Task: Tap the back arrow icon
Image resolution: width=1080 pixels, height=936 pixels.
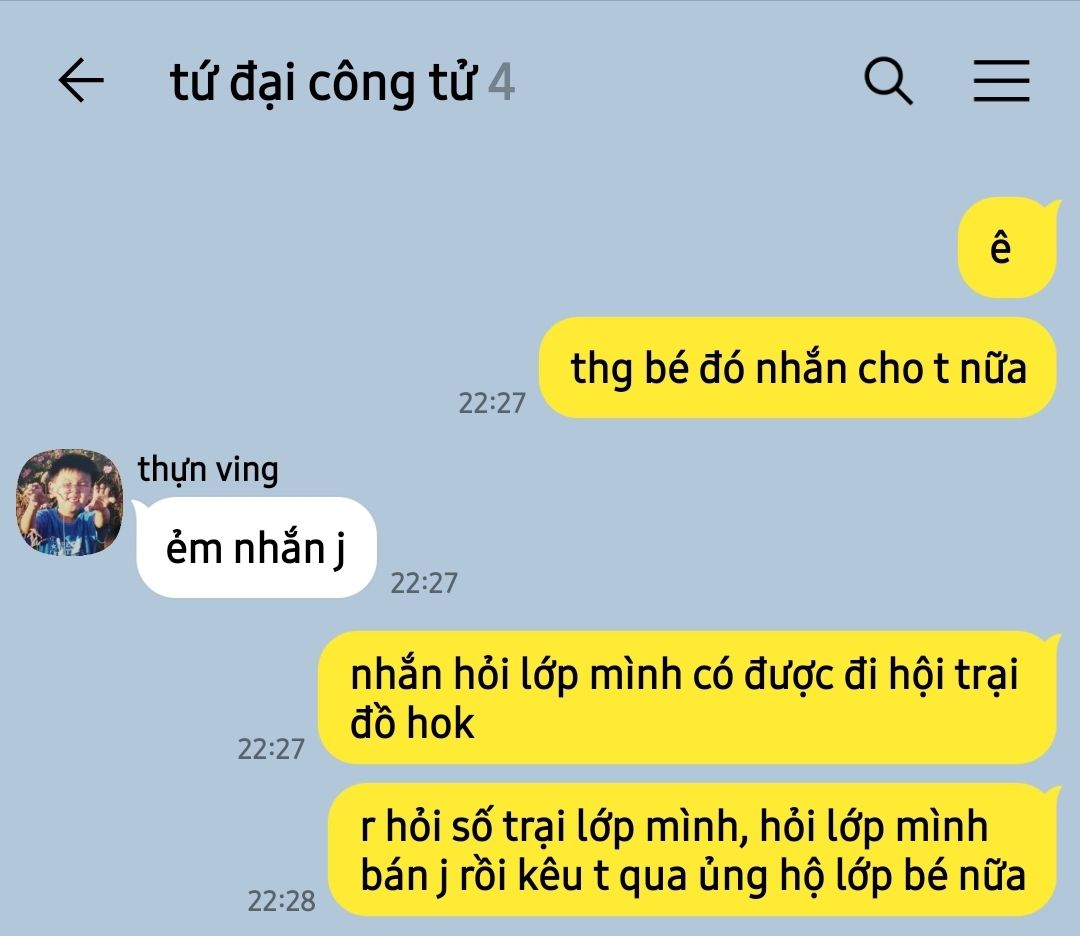Action: (x=81, y=81)
